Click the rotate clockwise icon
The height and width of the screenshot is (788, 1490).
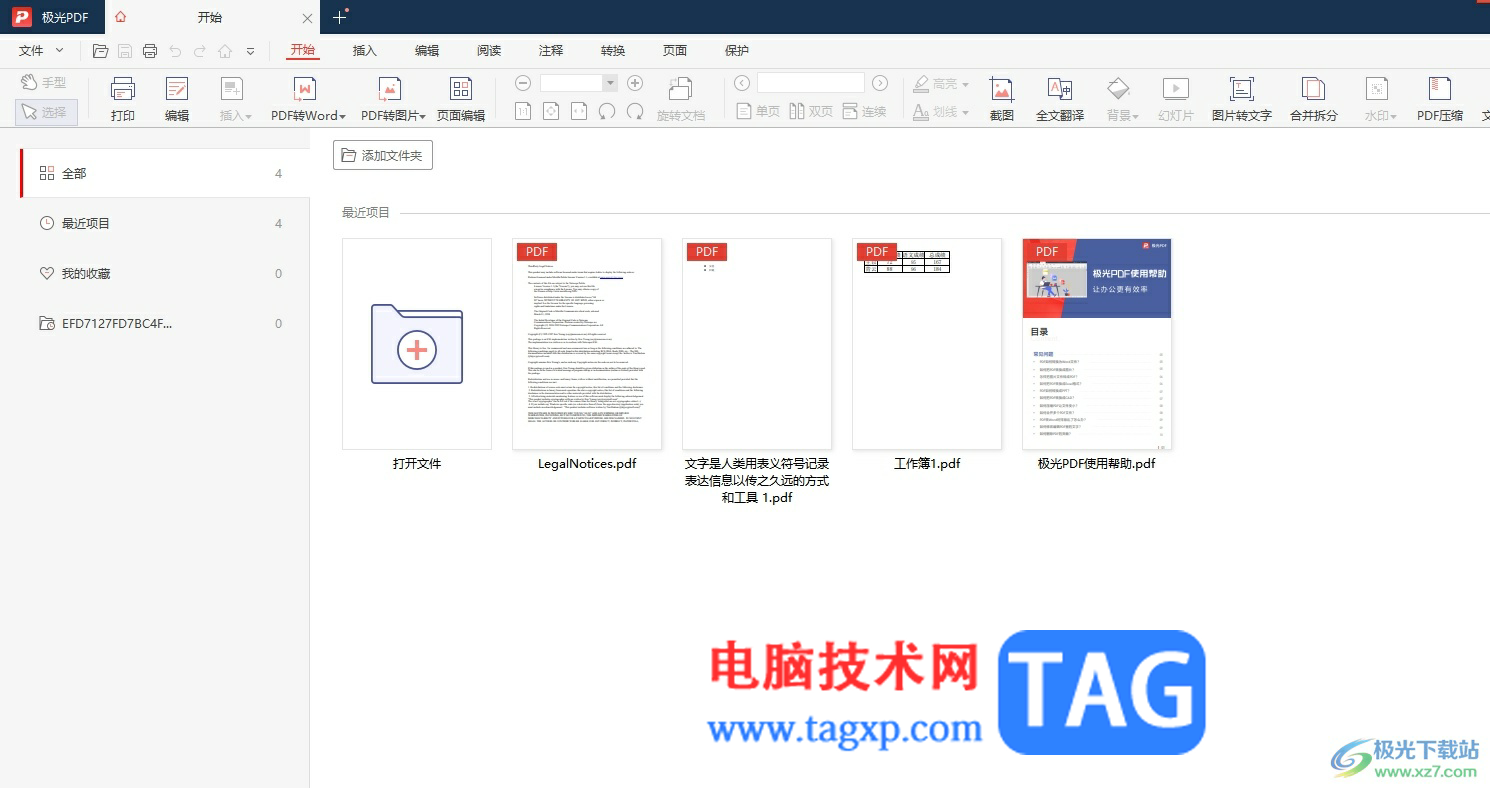click(635, 111)
